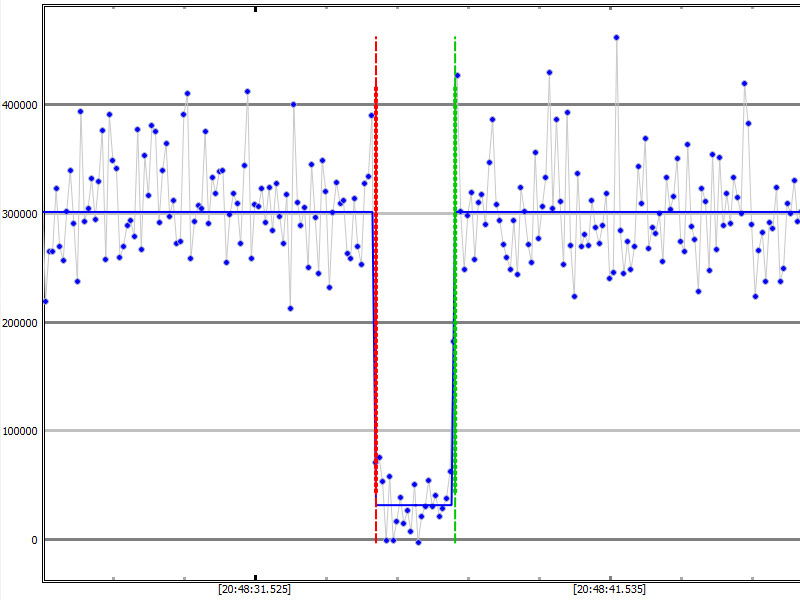Click the 0 label on the Y axis
800x600 pixels.
click(34, 540)
